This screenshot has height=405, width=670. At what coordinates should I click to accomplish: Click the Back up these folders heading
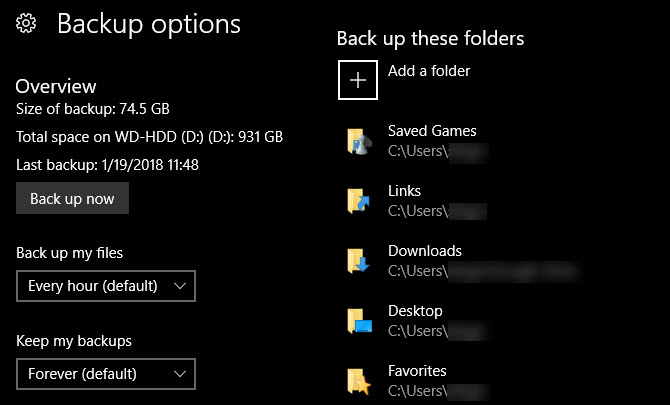pyautogui.click(x=430, y=39)
